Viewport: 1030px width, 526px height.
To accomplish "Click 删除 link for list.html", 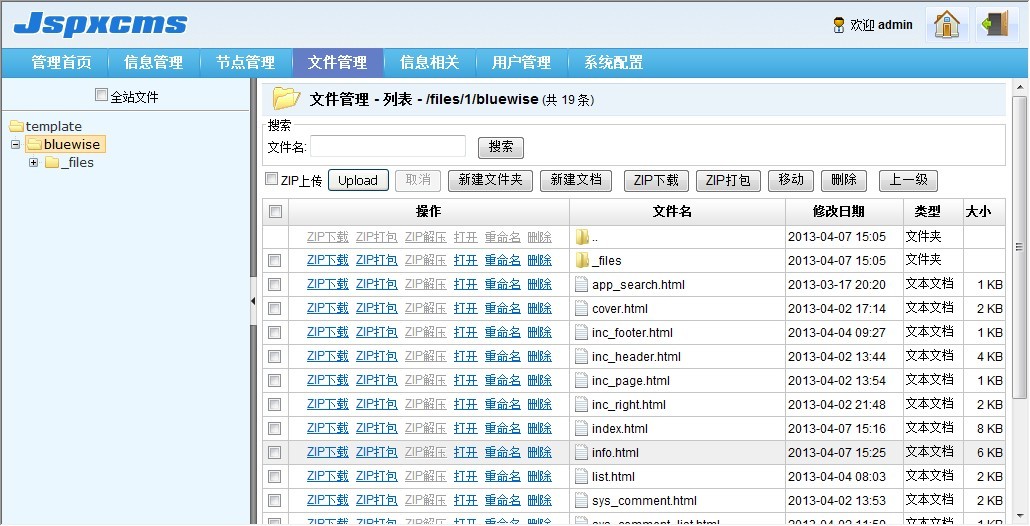I will point(539,476).
